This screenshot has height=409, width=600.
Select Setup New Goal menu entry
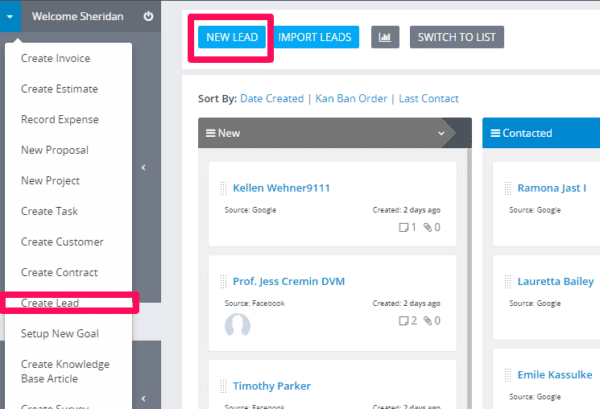coord(60,333)
